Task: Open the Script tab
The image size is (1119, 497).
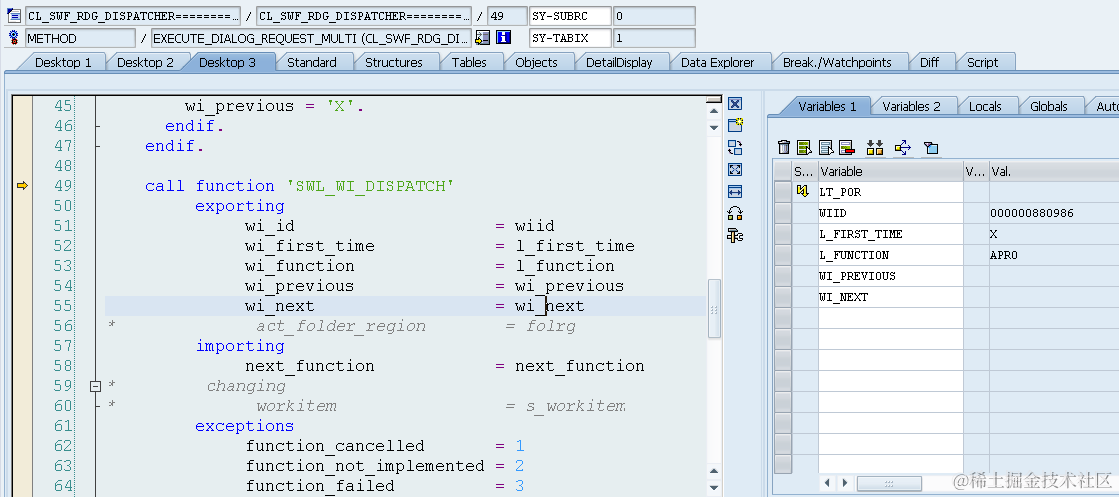Action: [983, 62]
